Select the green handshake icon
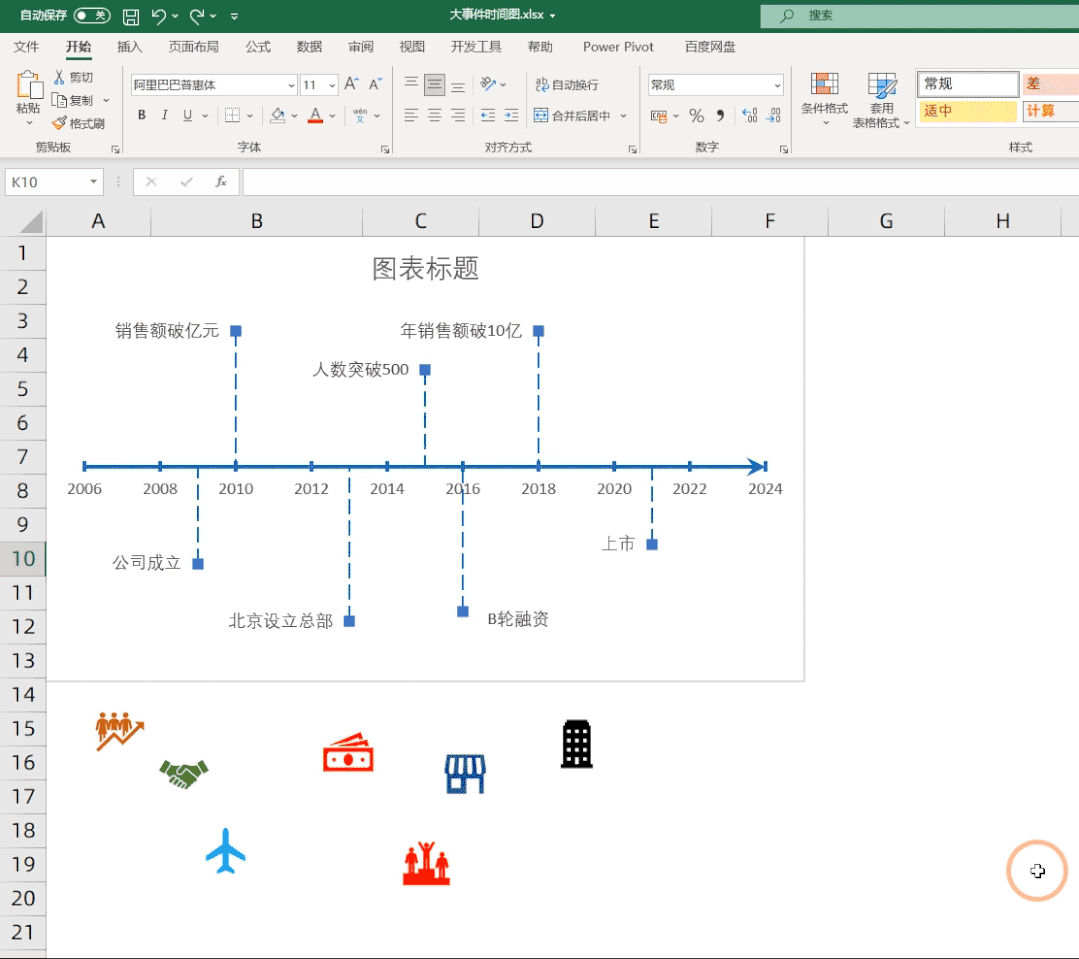This screenshot has height=959, width=1079. [184, 773]
